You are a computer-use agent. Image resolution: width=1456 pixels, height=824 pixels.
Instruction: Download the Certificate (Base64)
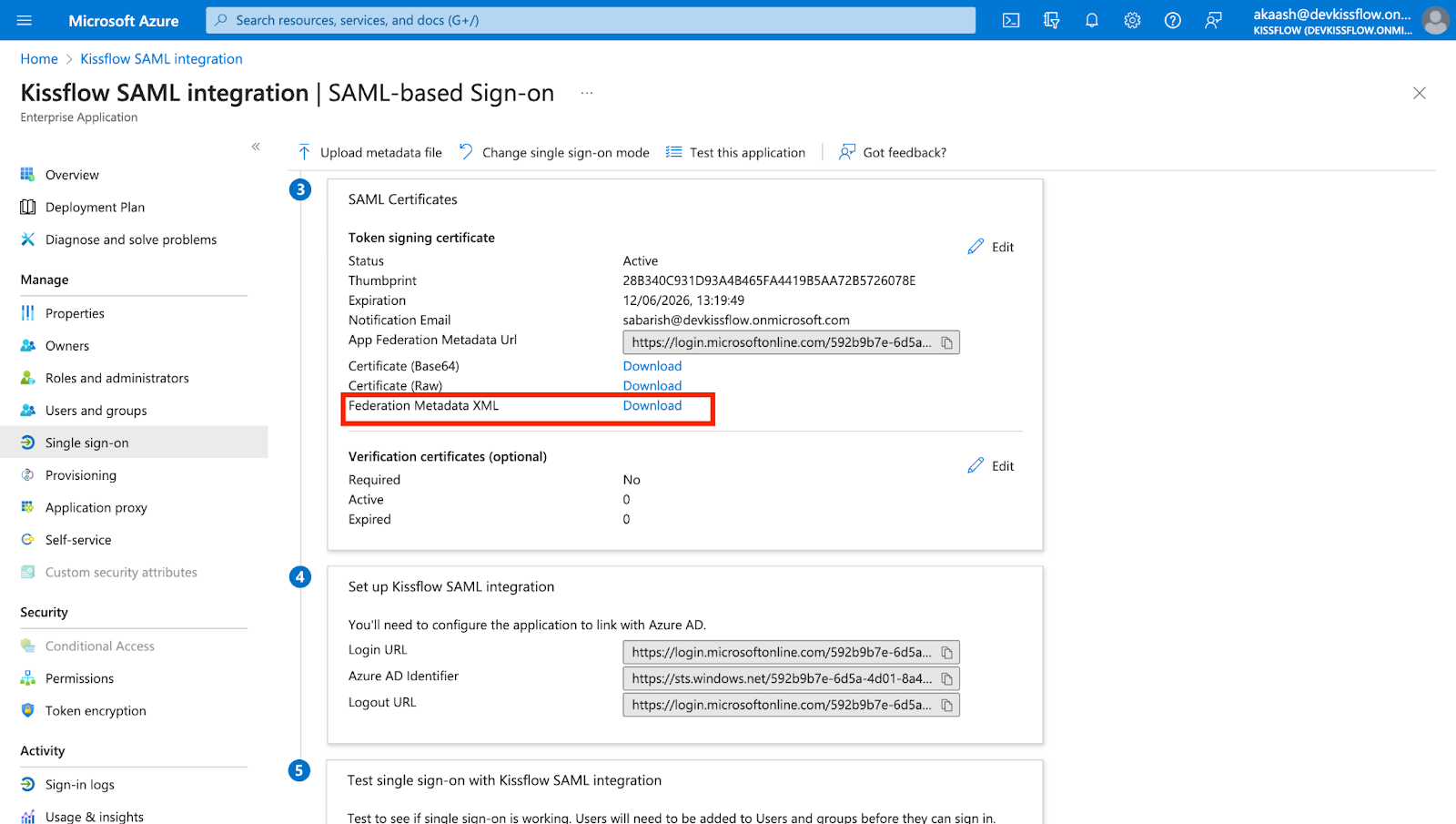pyautogui.click(x=652, y=366)
